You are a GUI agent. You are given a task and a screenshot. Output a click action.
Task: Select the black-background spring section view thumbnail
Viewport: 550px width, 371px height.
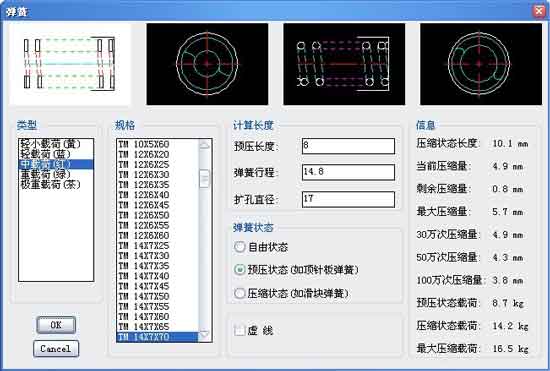(344, 64)
